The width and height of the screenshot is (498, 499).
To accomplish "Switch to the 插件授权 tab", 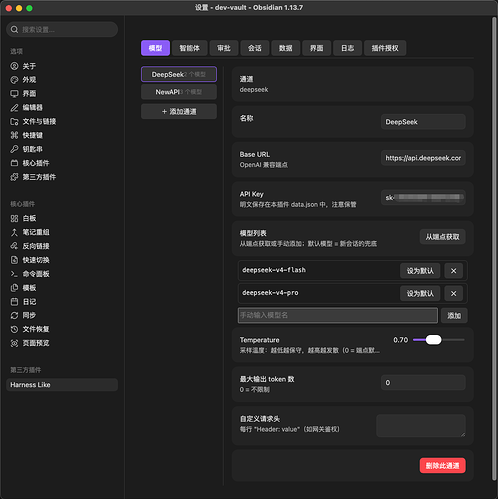I will (x=385, y=48).
